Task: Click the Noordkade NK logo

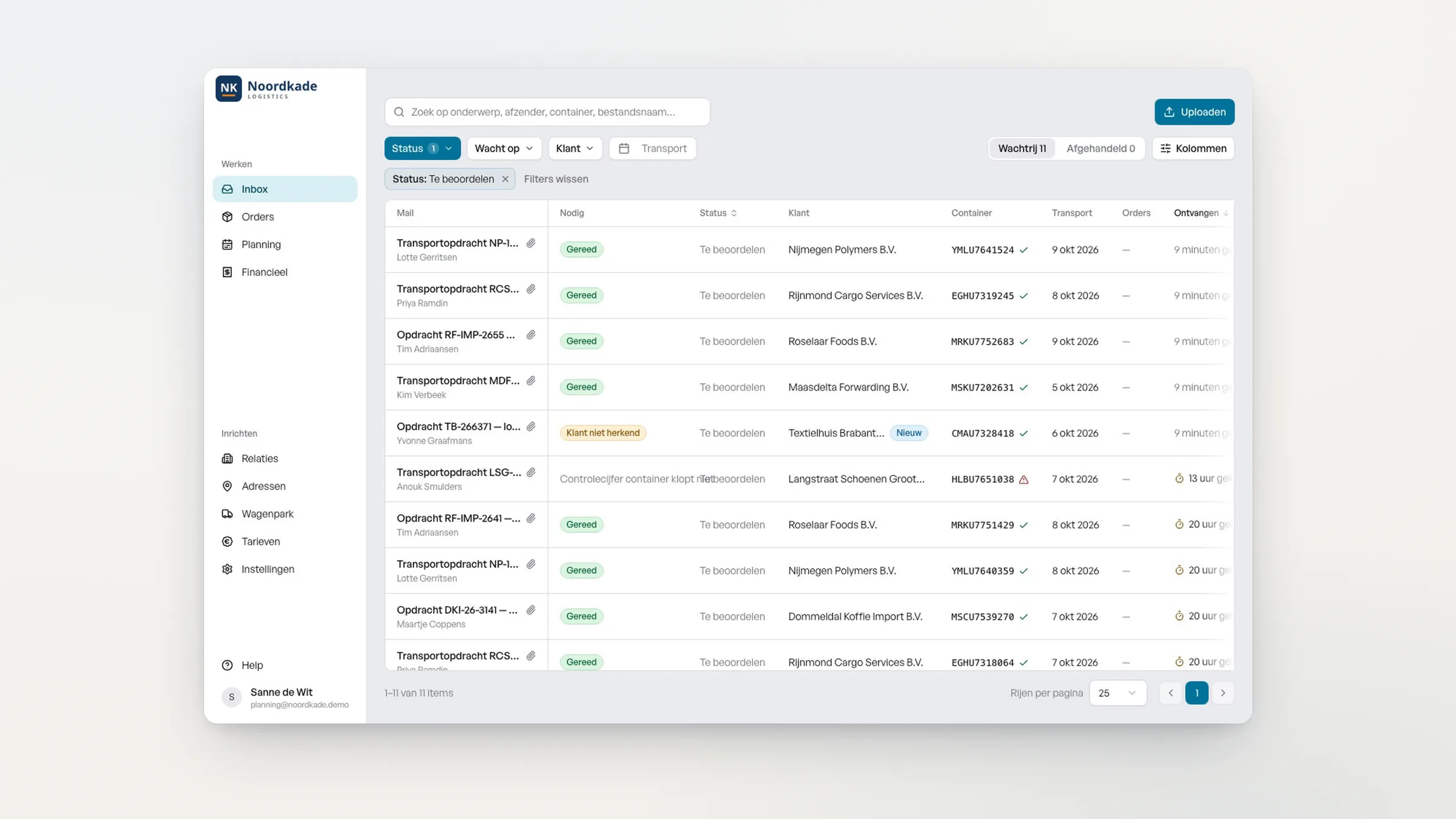Action: coord(266,89)
